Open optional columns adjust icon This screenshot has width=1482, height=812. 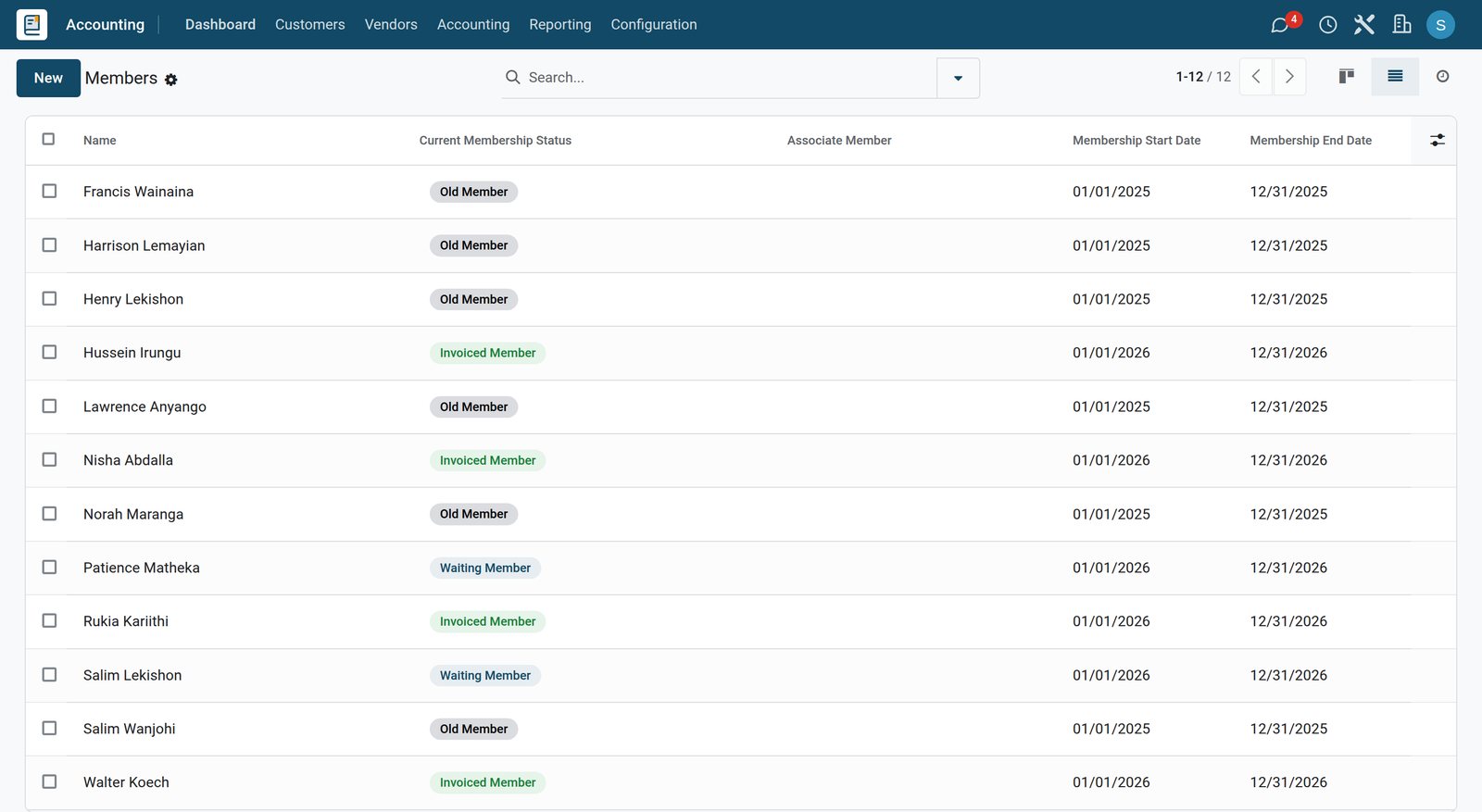(1438, 140)
